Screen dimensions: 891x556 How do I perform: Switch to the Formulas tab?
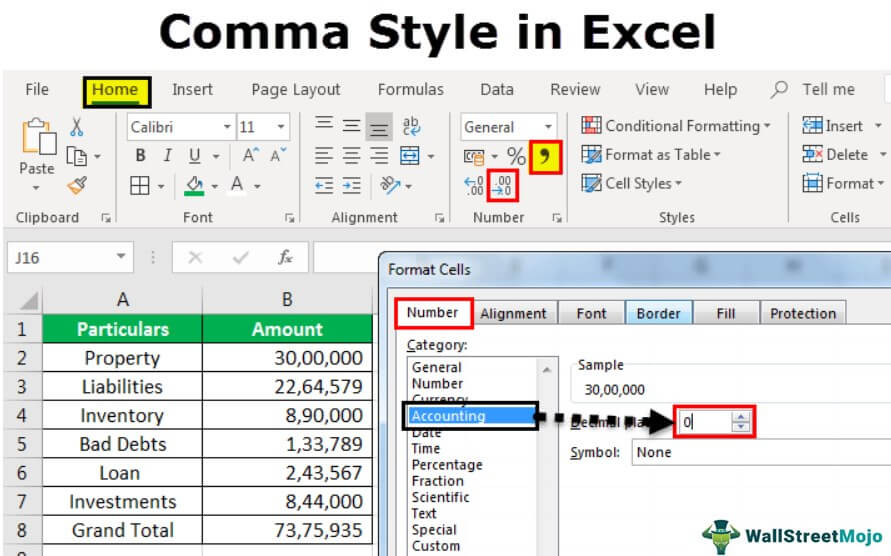point(410,89)
